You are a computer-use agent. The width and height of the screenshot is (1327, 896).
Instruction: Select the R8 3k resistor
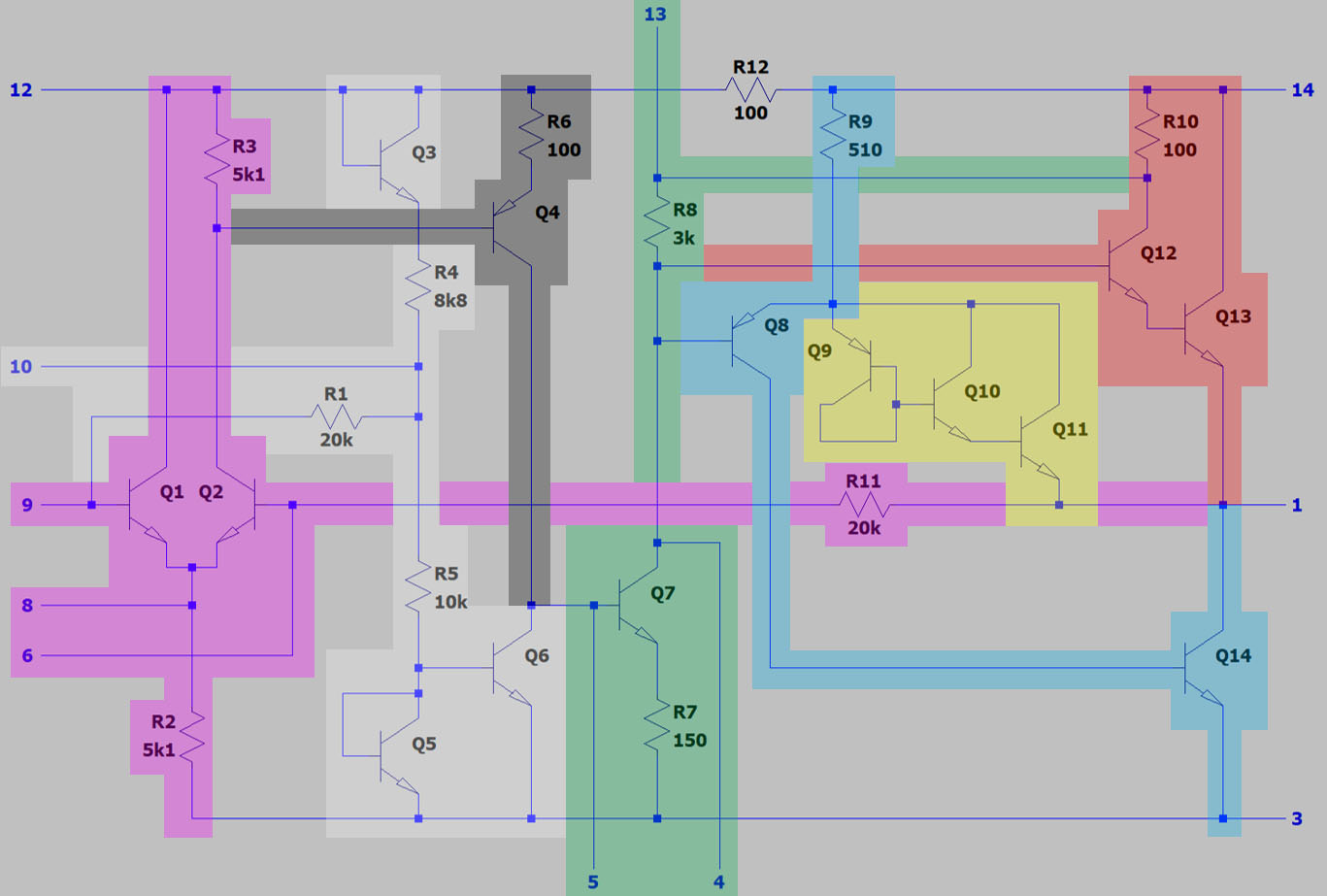pos(657,223)
